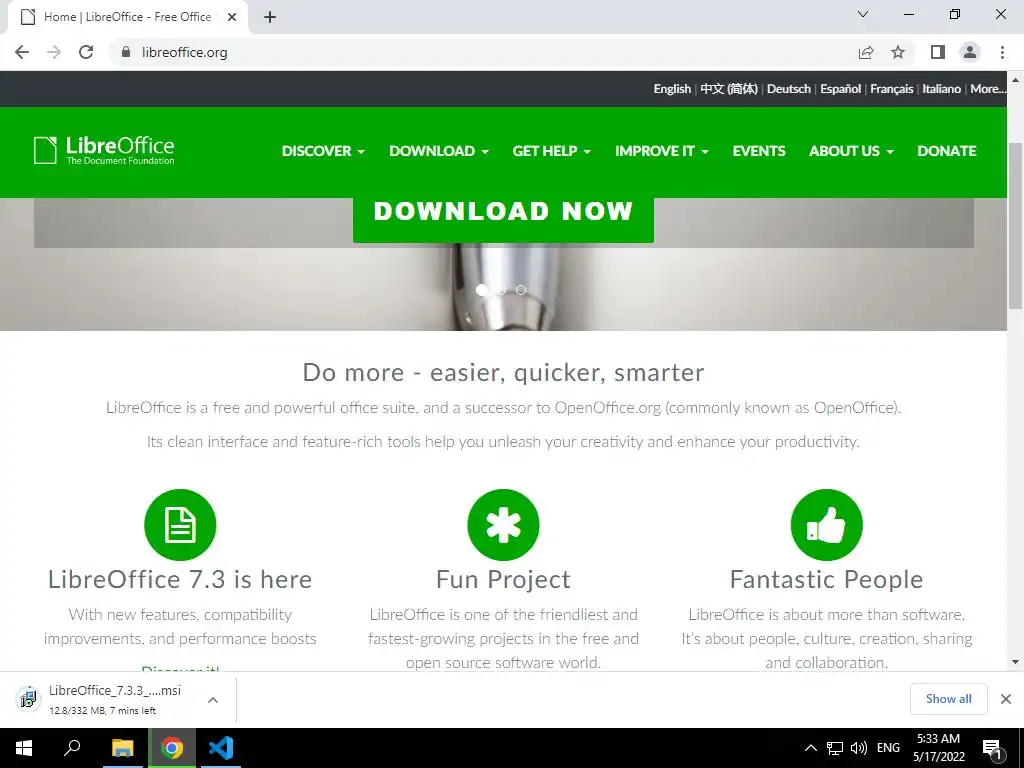Open the Chrome profile avatar
The height and width of the screenshot is (768, 1024).
pyautogui.click(x=970, y=52)
